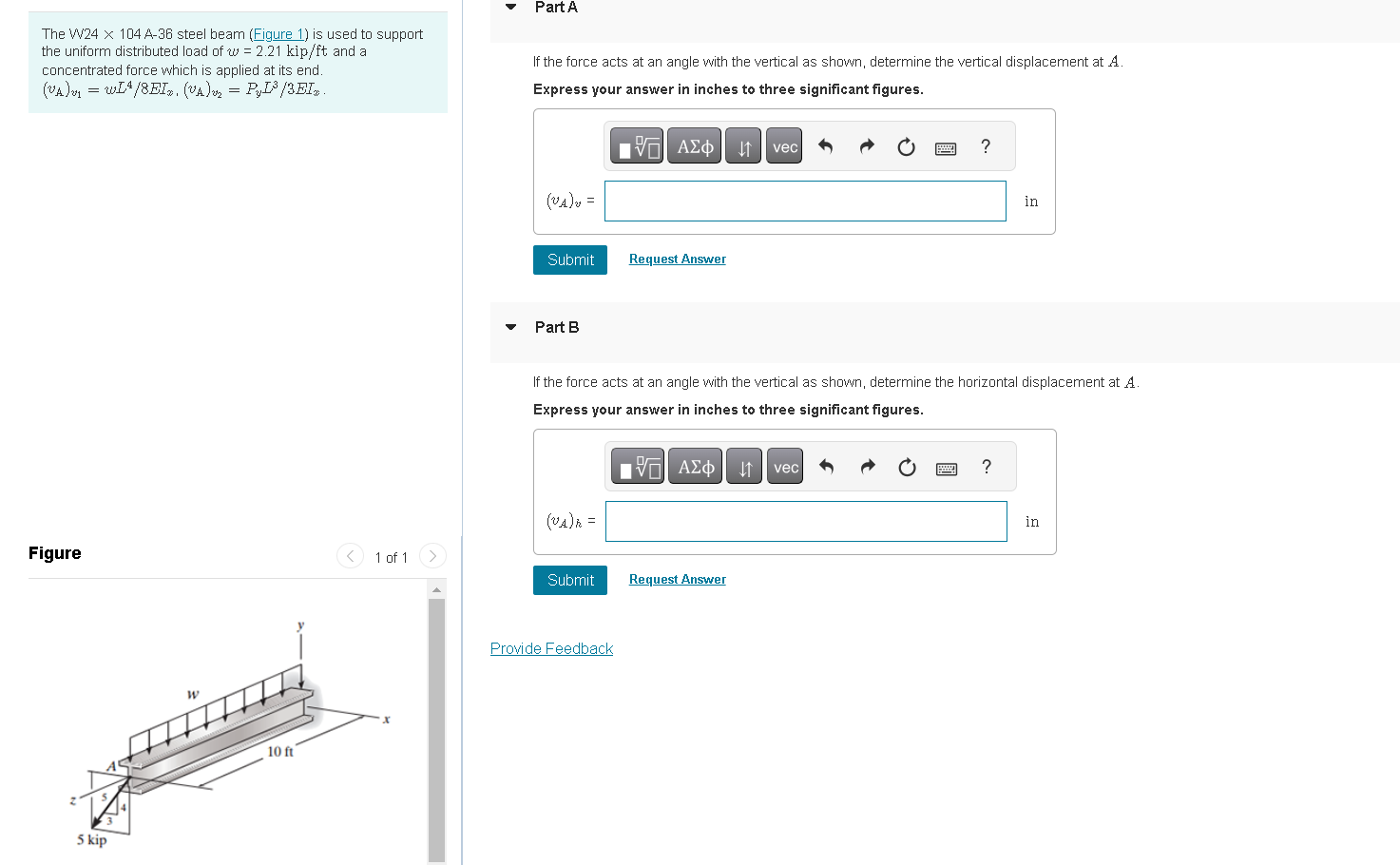
Task: Open the math template palette in Part A
Action: click(636, 145)
